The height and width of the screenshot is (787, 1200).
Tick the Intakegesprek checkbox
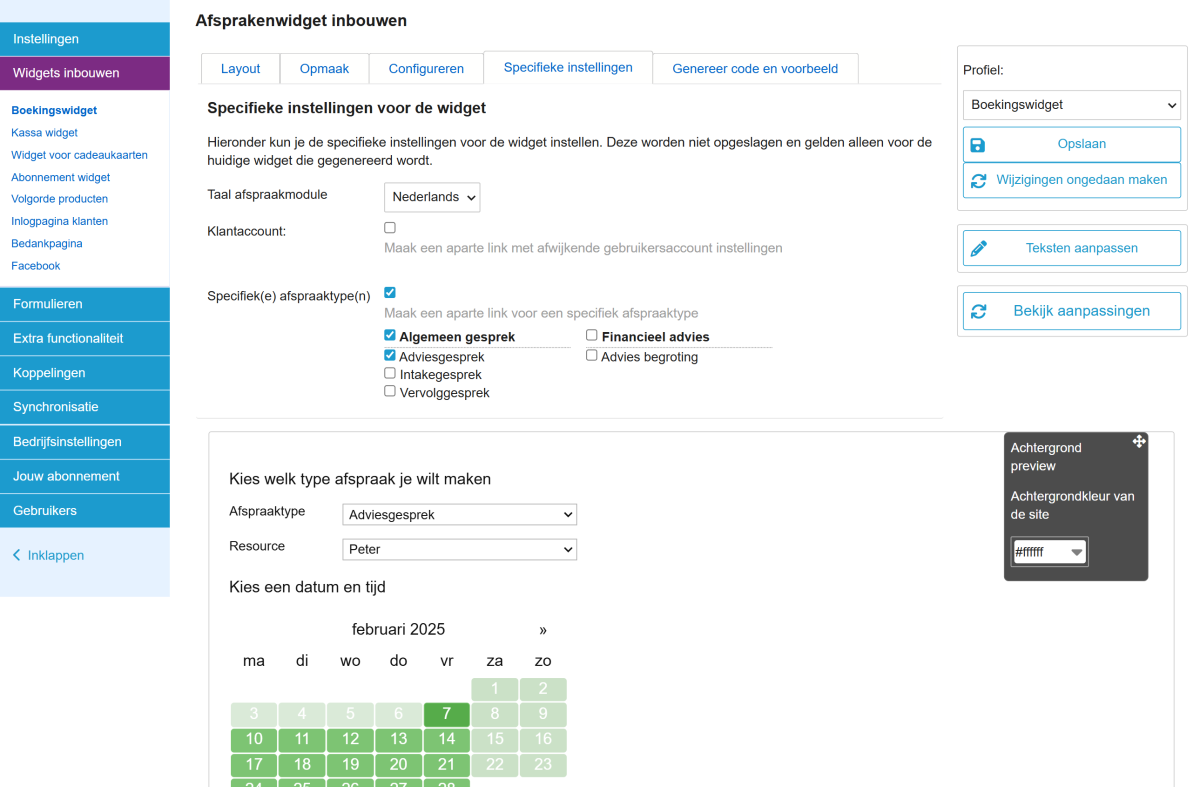click(390, 373)
